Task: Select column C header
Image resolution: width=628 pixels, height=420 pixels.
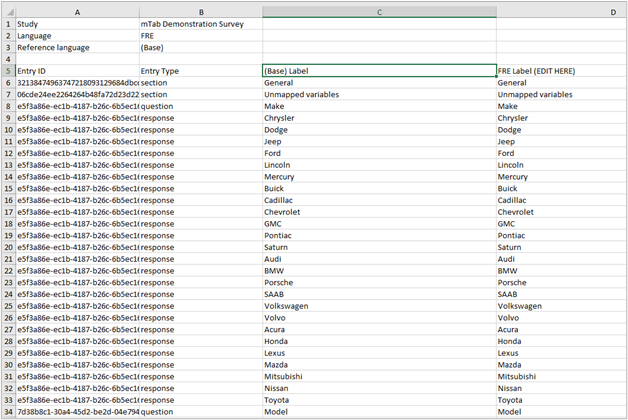Action: [x=379, y=12]
